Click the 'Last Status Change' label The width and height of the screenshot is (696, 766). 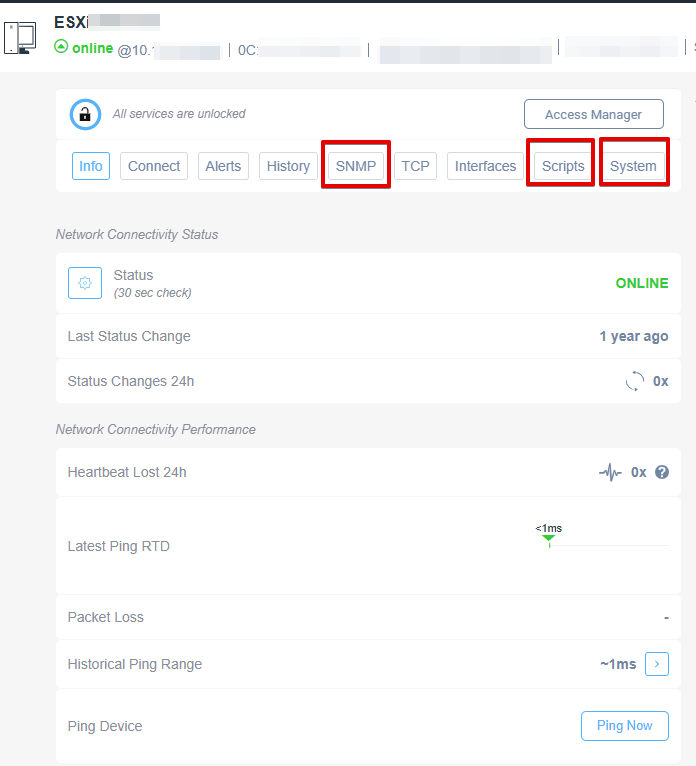coord(129,337)
